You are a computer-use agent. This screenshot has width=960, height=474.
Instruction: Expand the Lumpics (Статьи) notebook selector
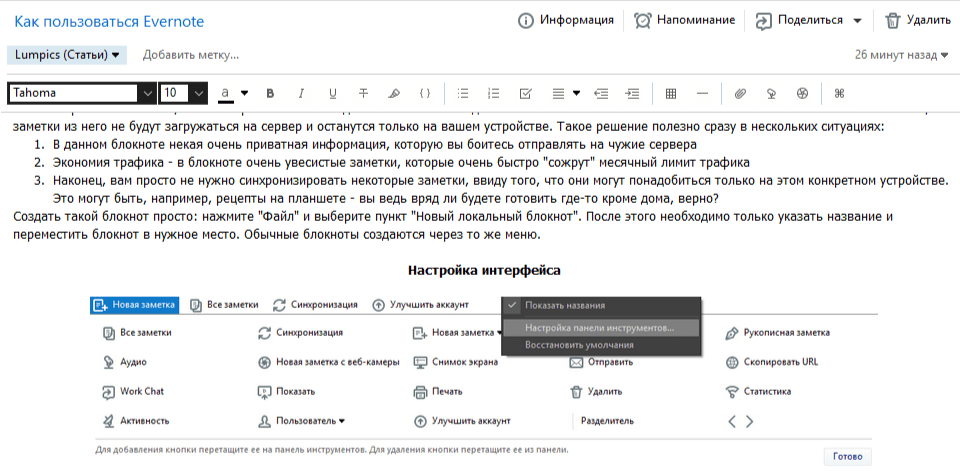68,55
